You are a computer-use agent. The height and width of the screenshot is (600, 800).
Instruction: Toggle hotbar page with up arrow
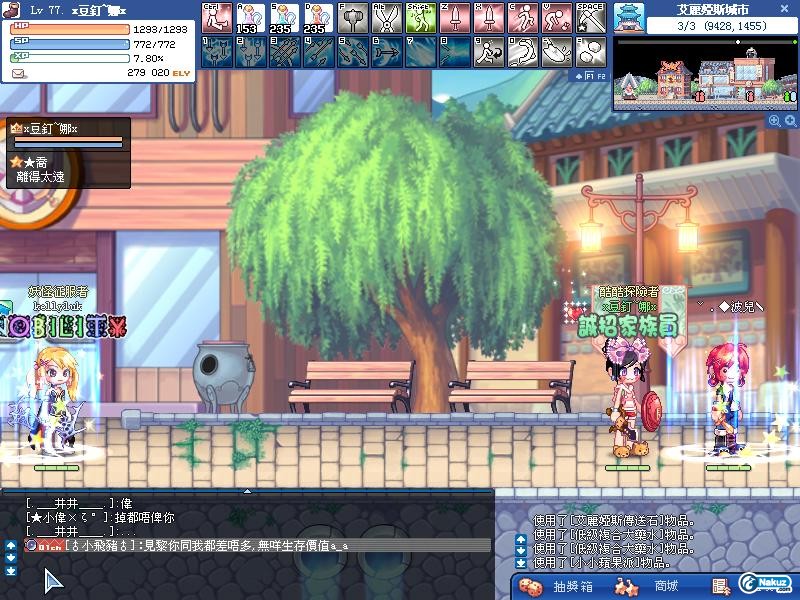579,77
